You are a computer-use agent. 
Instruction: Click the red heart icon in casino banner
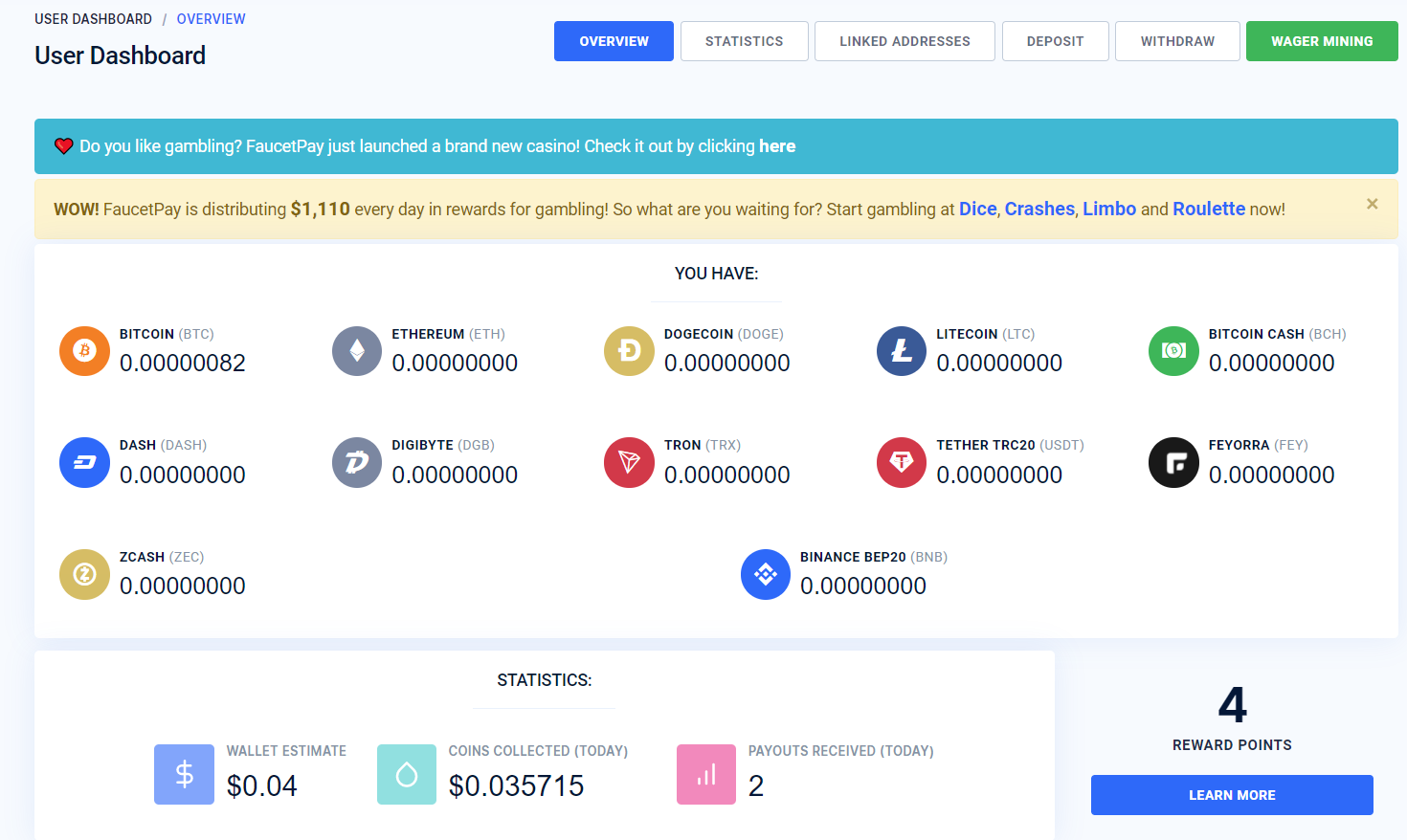pyautogui.click(x=64, y=146)
